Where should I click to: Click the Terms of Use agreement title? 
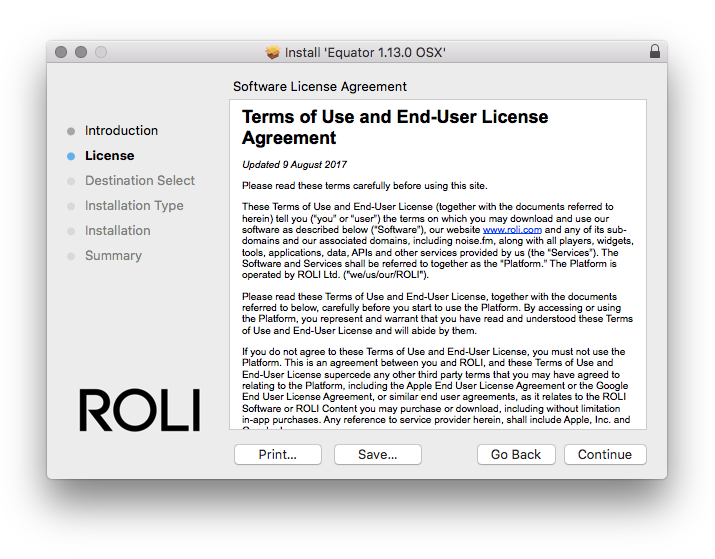click(395, 127)
